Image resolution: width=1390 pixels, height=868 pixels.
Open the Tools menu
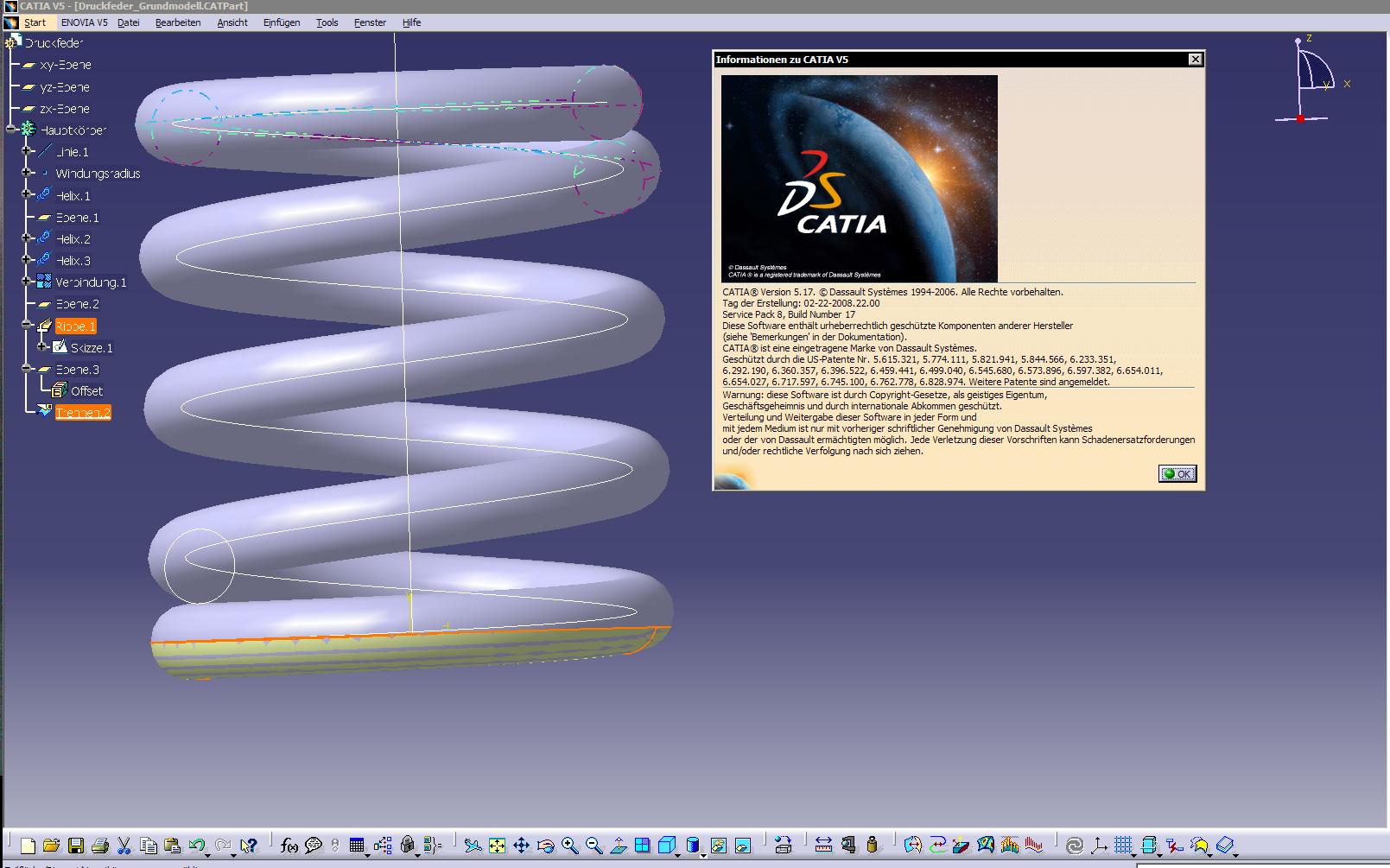(x=327, y=22)
